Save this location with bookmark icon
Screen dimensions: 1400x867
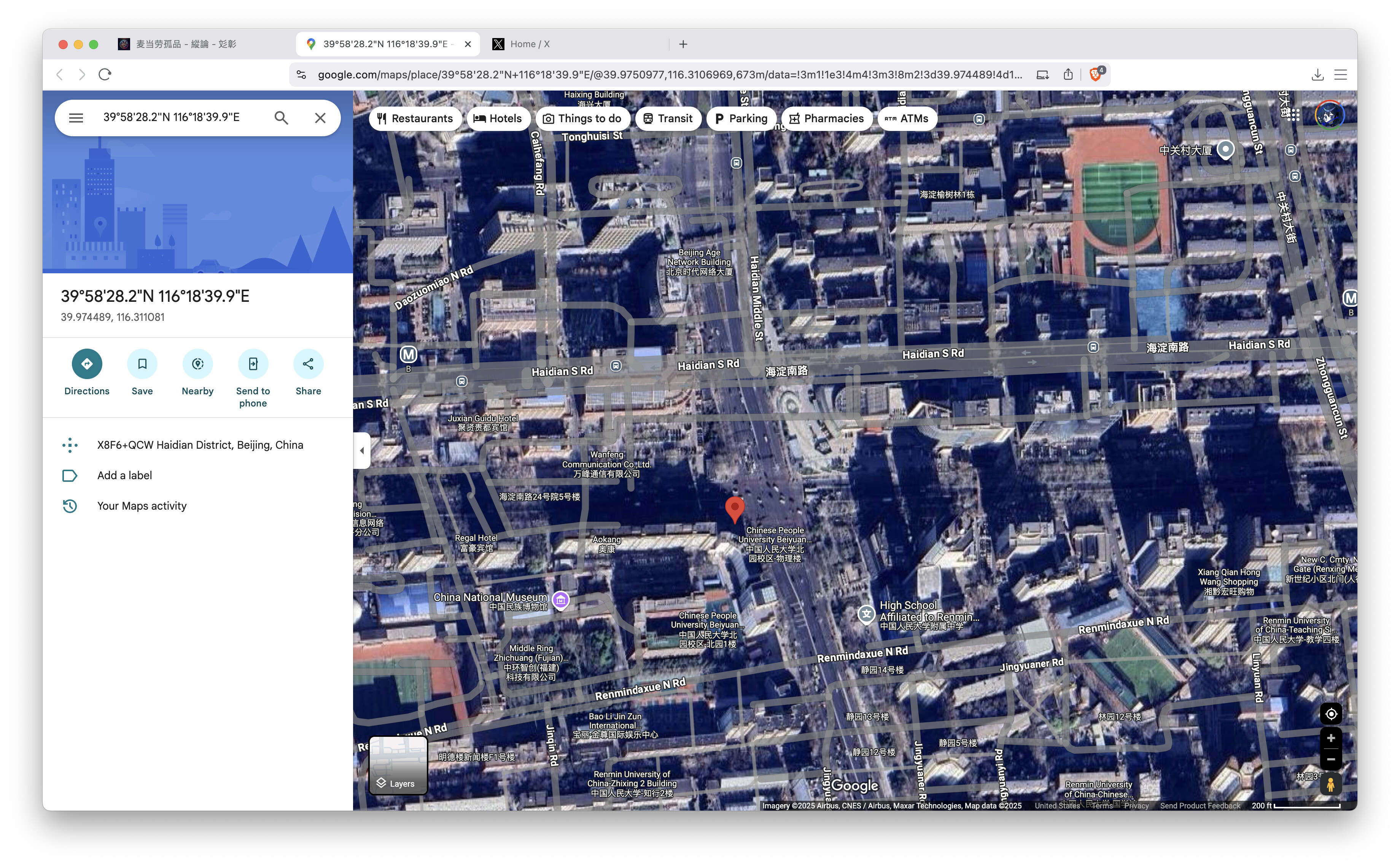coord(142,363)
